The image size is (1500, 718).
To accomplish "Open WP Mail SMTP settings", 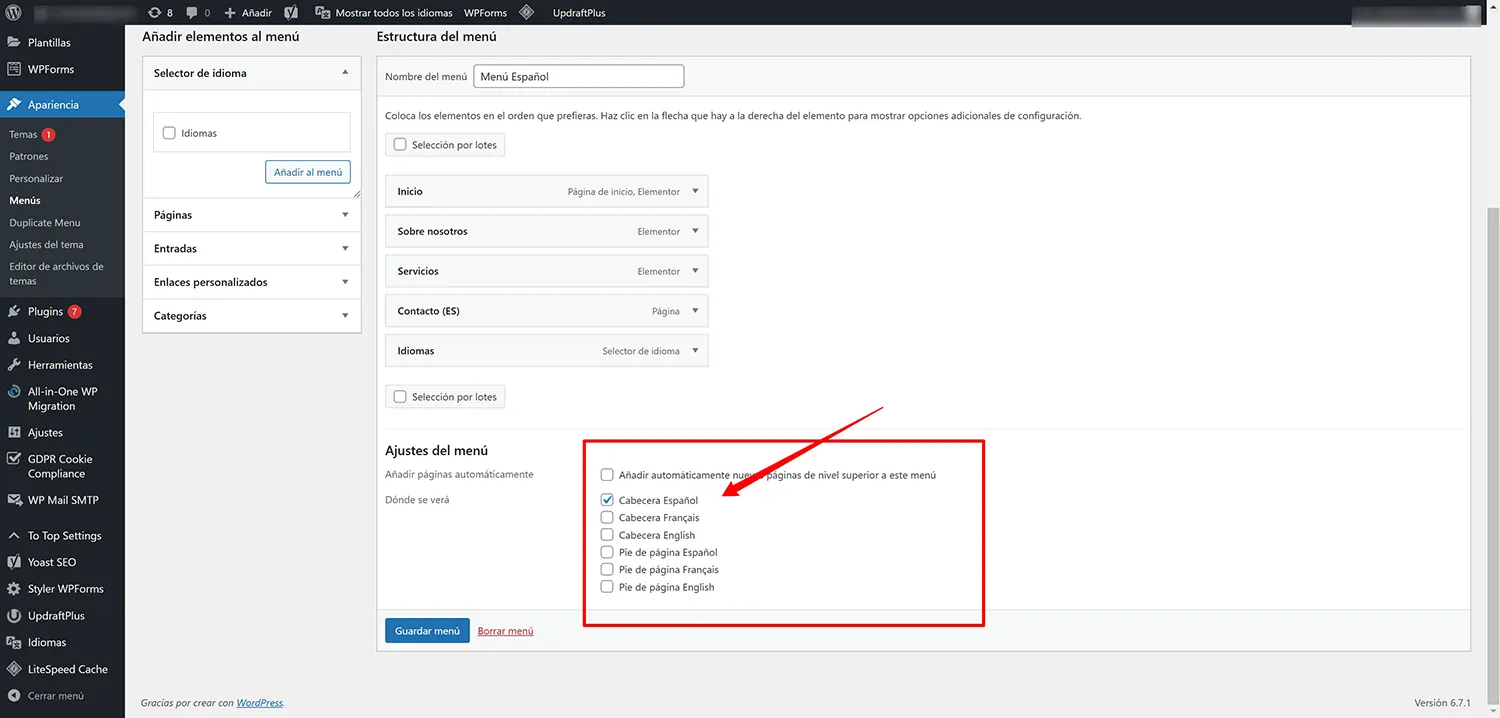I will [63, 500].
